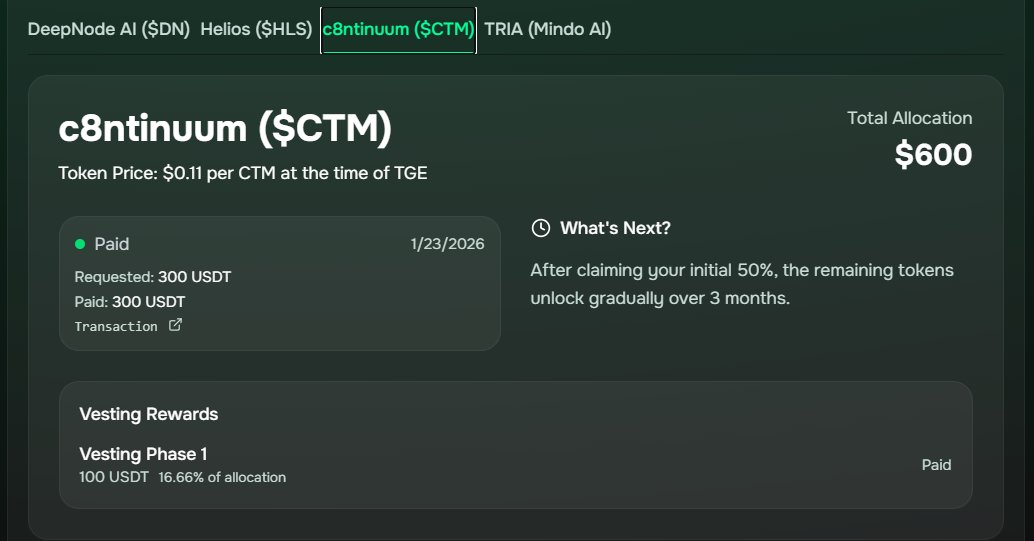Click the Total Allocation label

coord(909,118)
